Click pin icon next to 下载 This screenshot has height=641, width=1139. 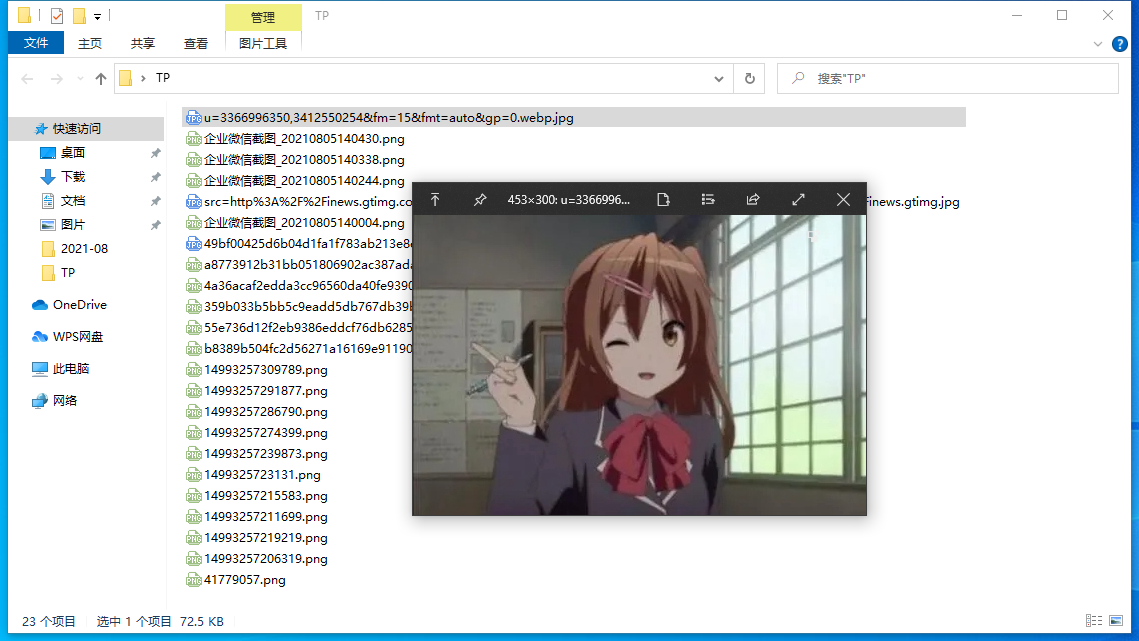(155, 177)
